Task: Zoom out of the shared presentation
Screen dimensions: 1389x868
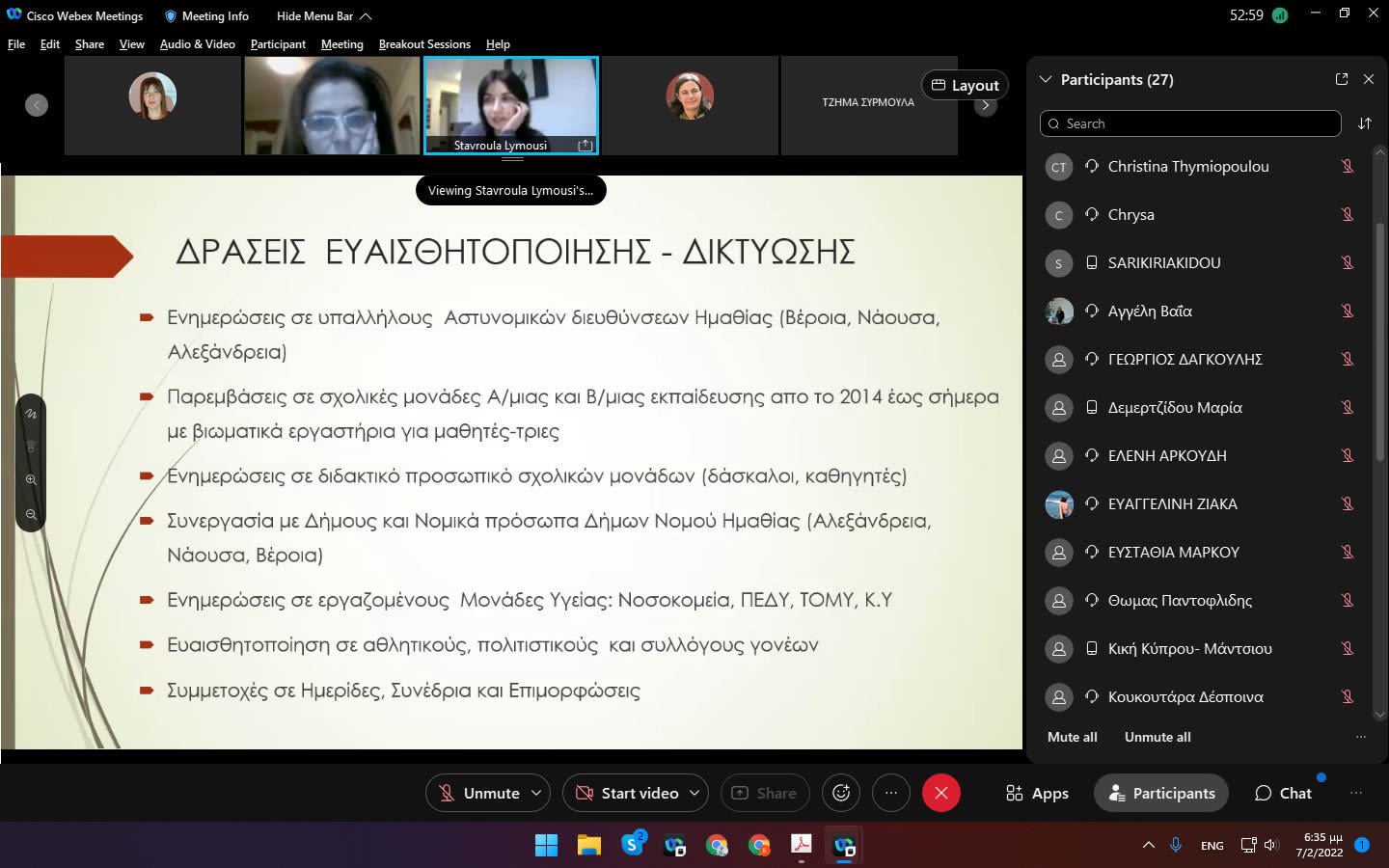Action: pos(31,514)
